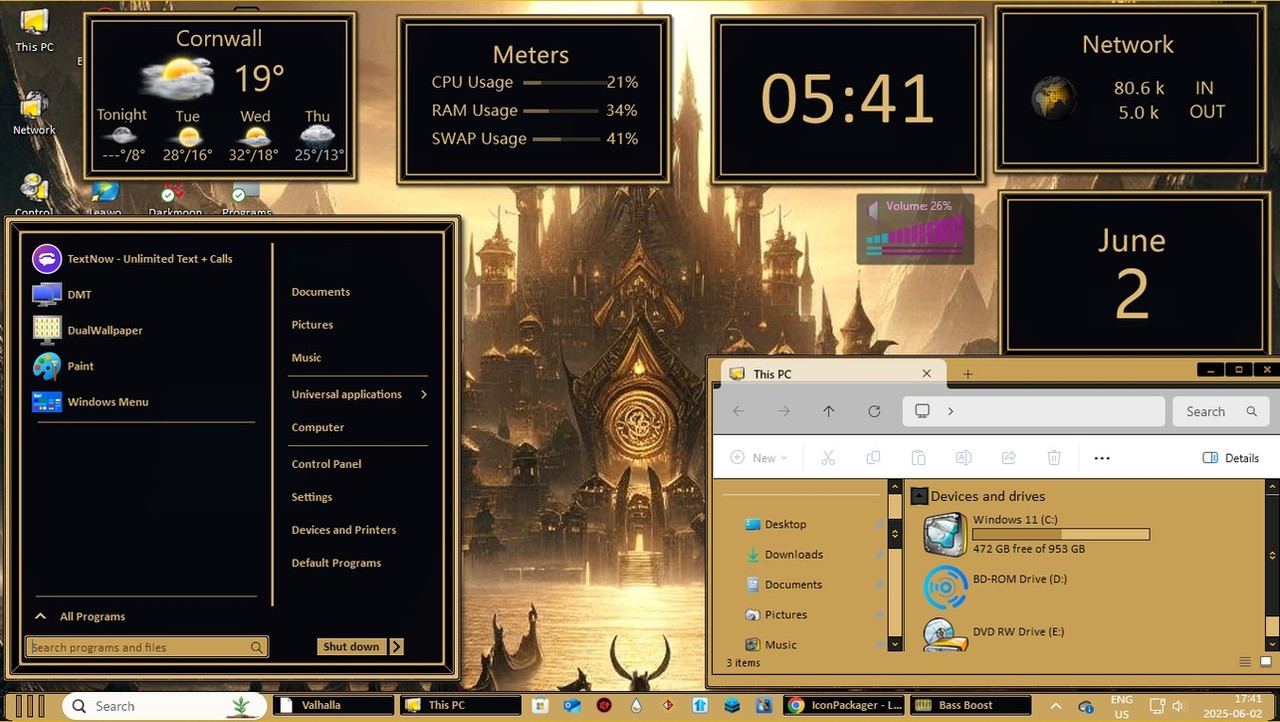1280x722 pixels.
Task: Expand All Programs list
Action: click(x=80, y=617)
